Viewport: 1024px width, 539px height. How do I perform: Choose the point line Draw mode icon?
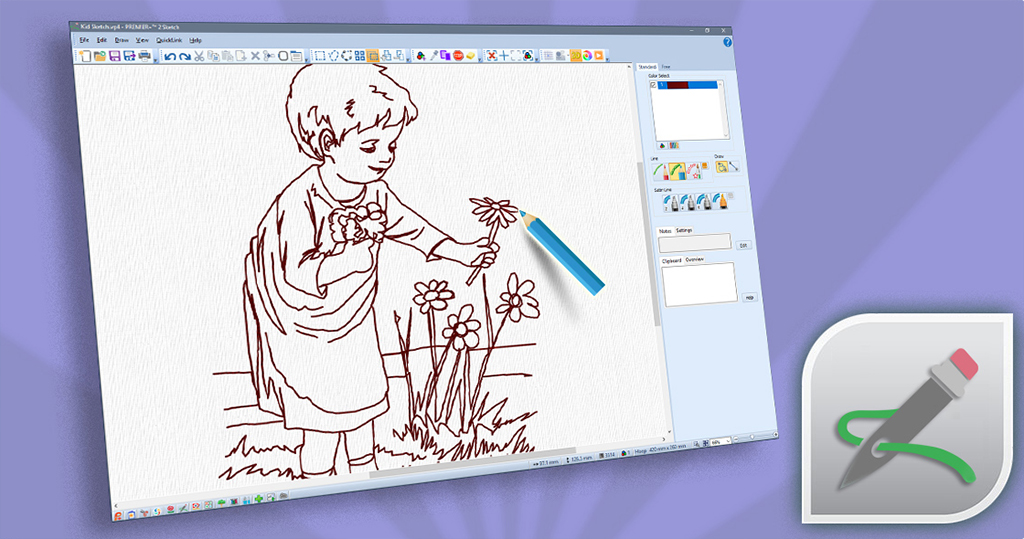[733, 167]
